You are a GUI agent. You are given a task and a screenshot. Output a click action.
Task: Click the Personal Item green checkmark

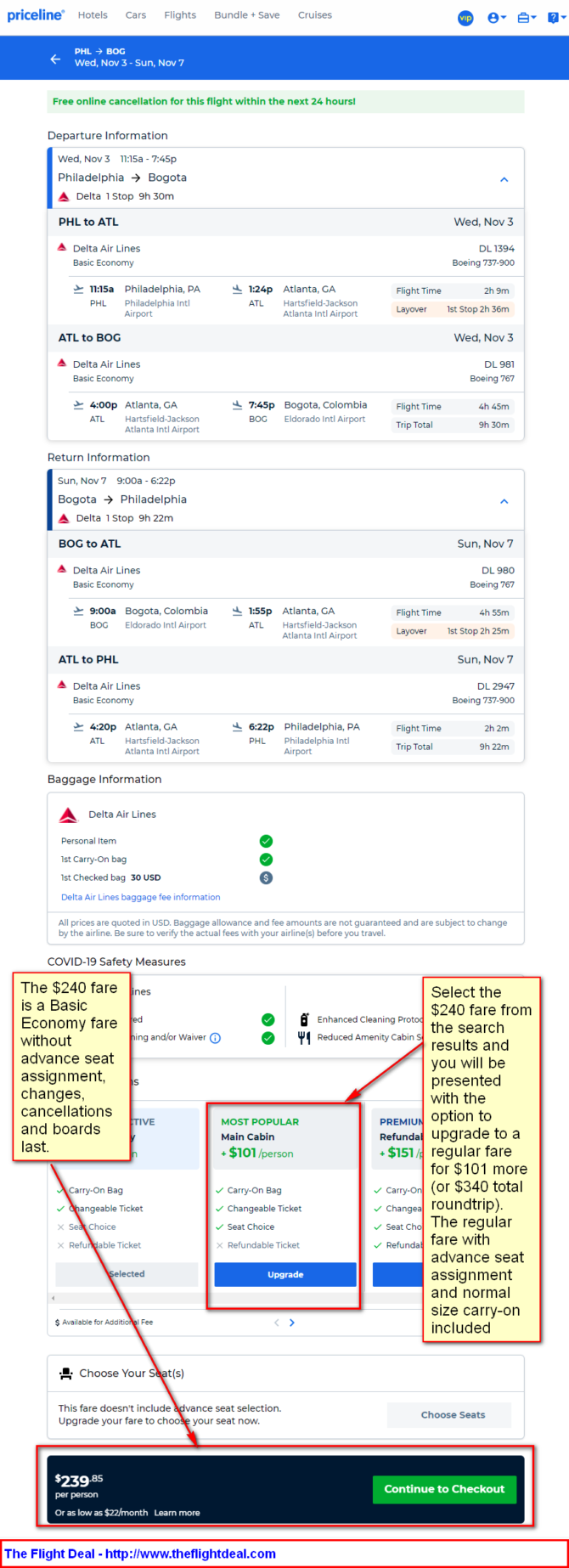266,841
